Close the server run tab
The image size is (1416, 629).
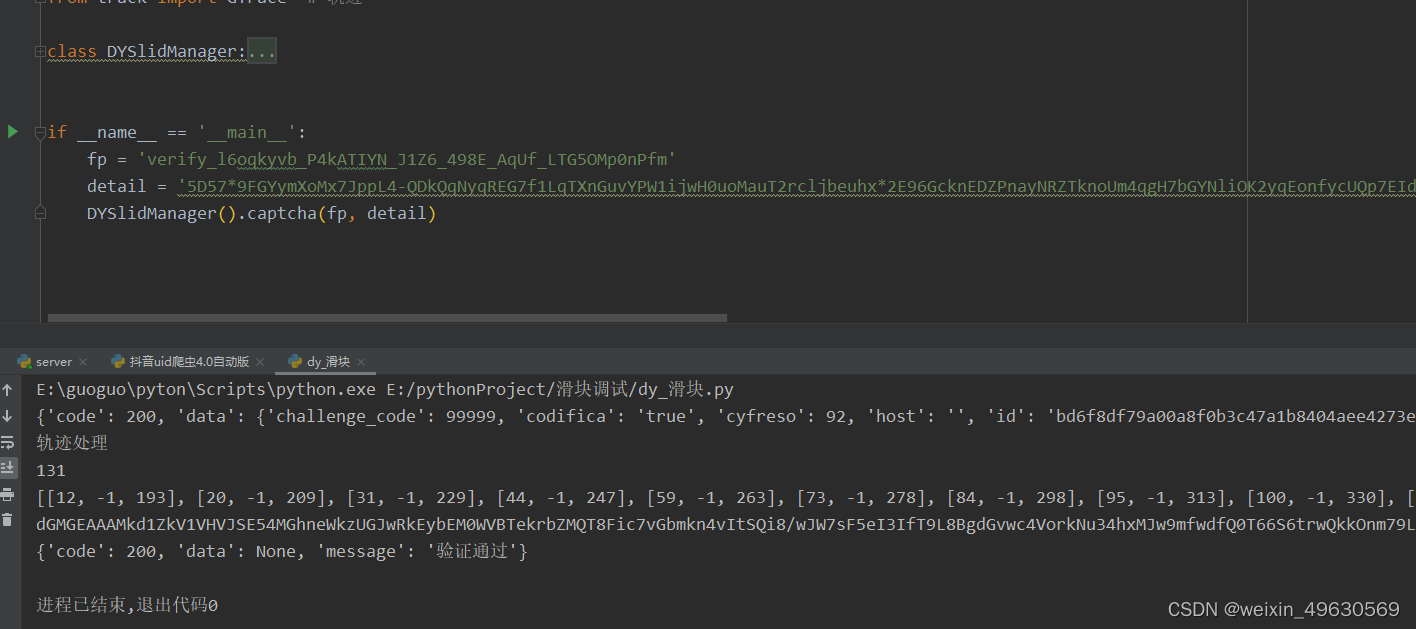[83, 362]
